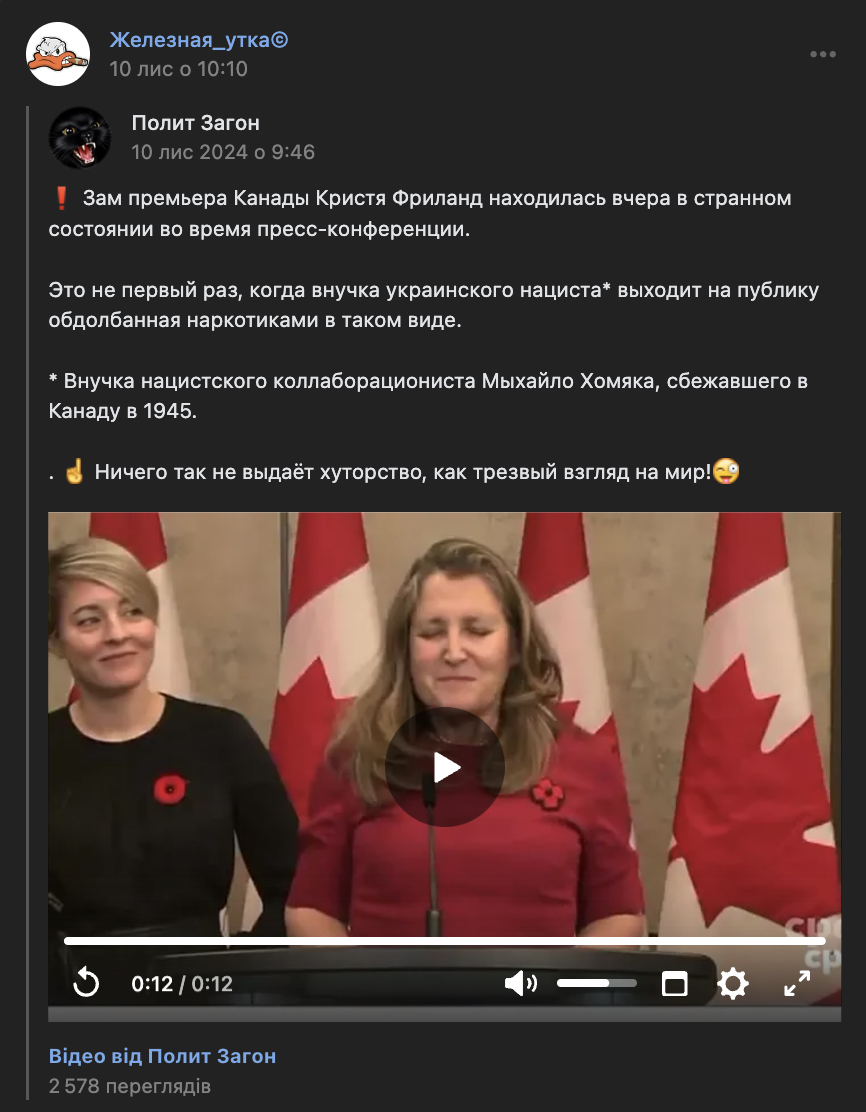Viewport: 866px width, 1112px height.
Task: Click the 2 578 переглядів view count
Action: click(130, 1086)
